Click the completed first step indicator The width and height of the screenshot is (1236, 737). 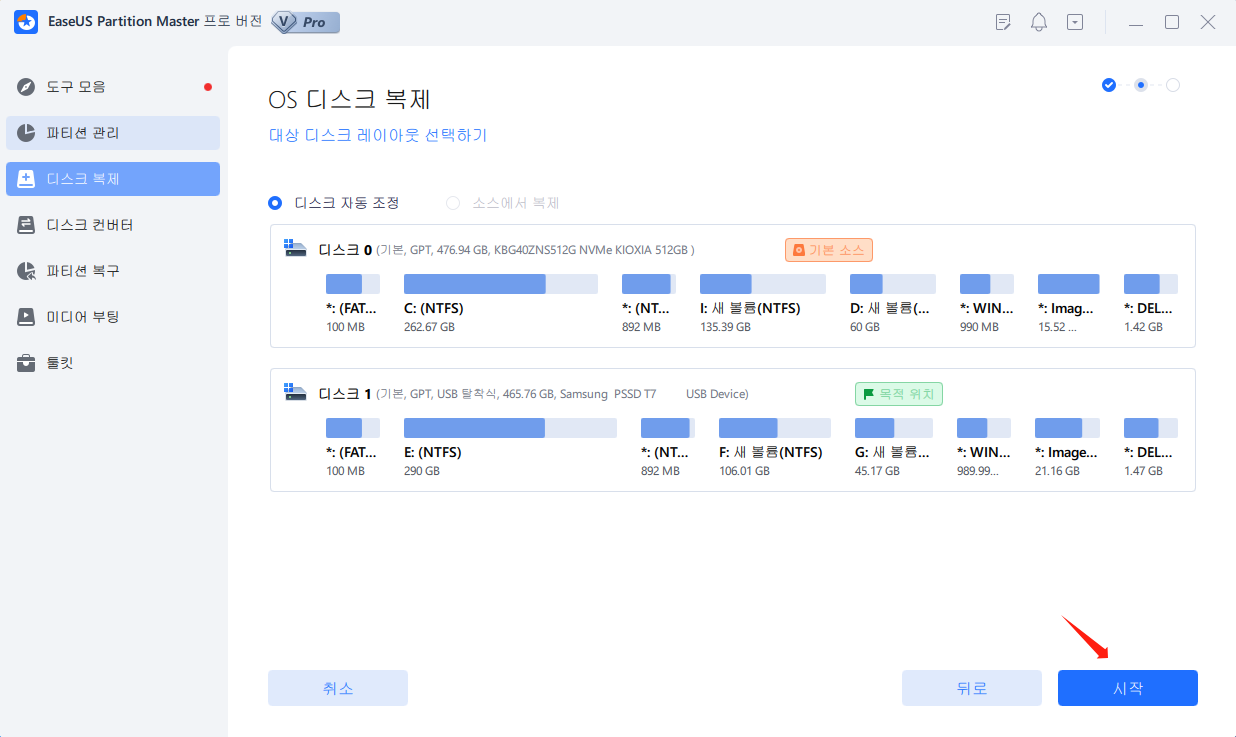point(1109,85)
